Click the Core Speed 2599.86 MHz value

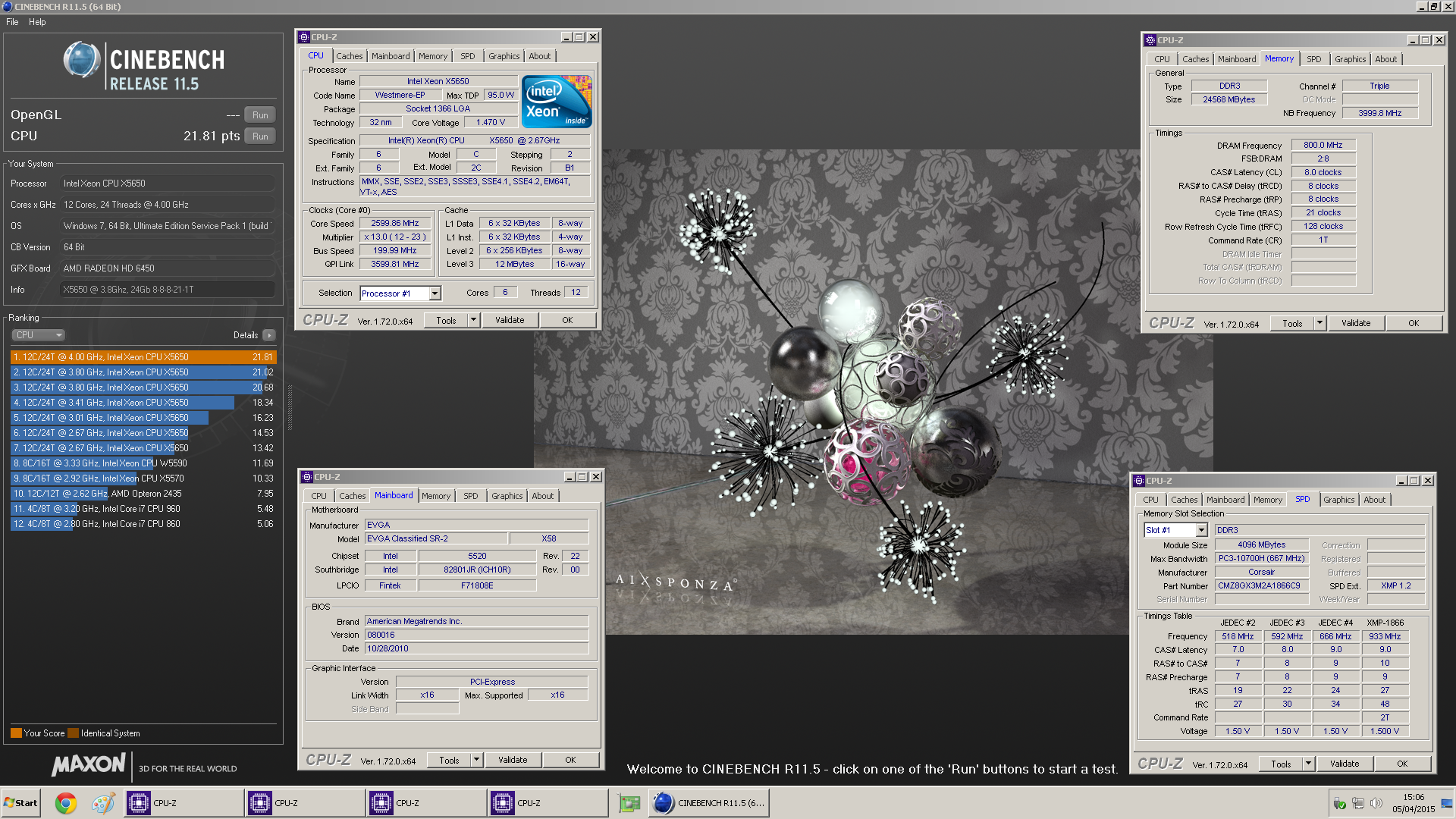pos(395,224)
